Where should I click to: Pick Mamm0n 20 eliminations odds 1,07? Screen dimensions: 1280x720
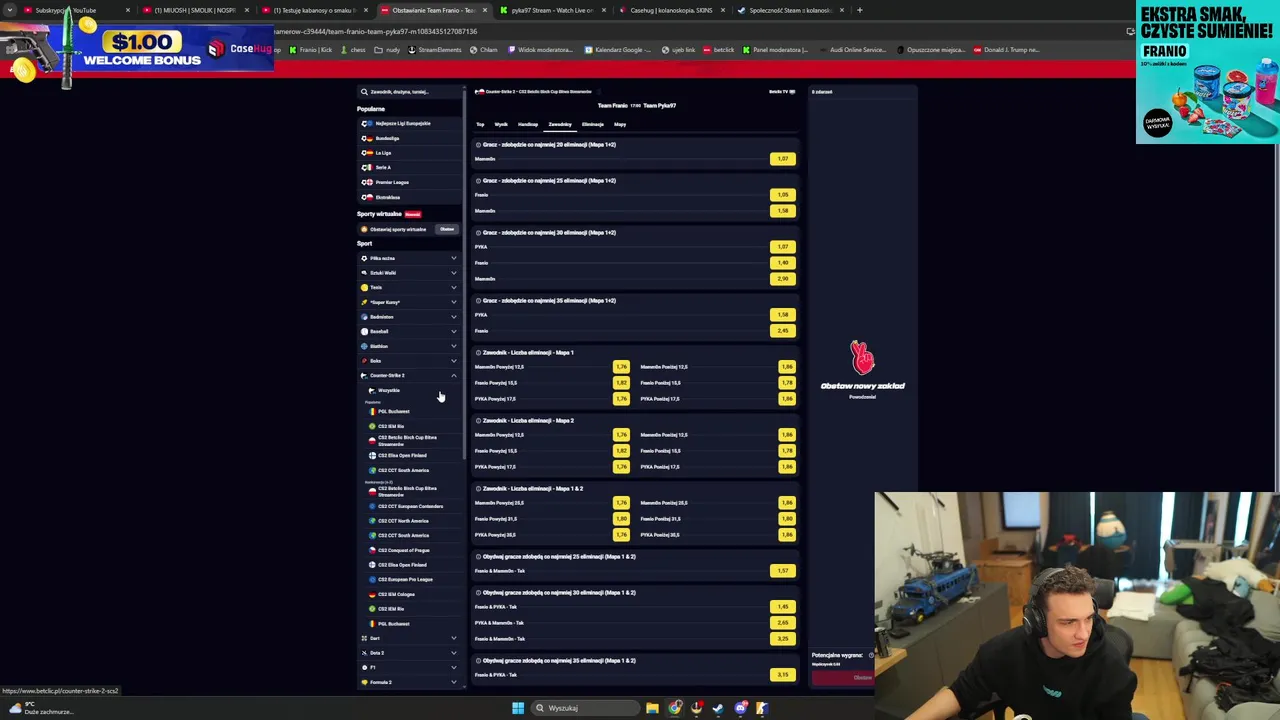point(783,159)
